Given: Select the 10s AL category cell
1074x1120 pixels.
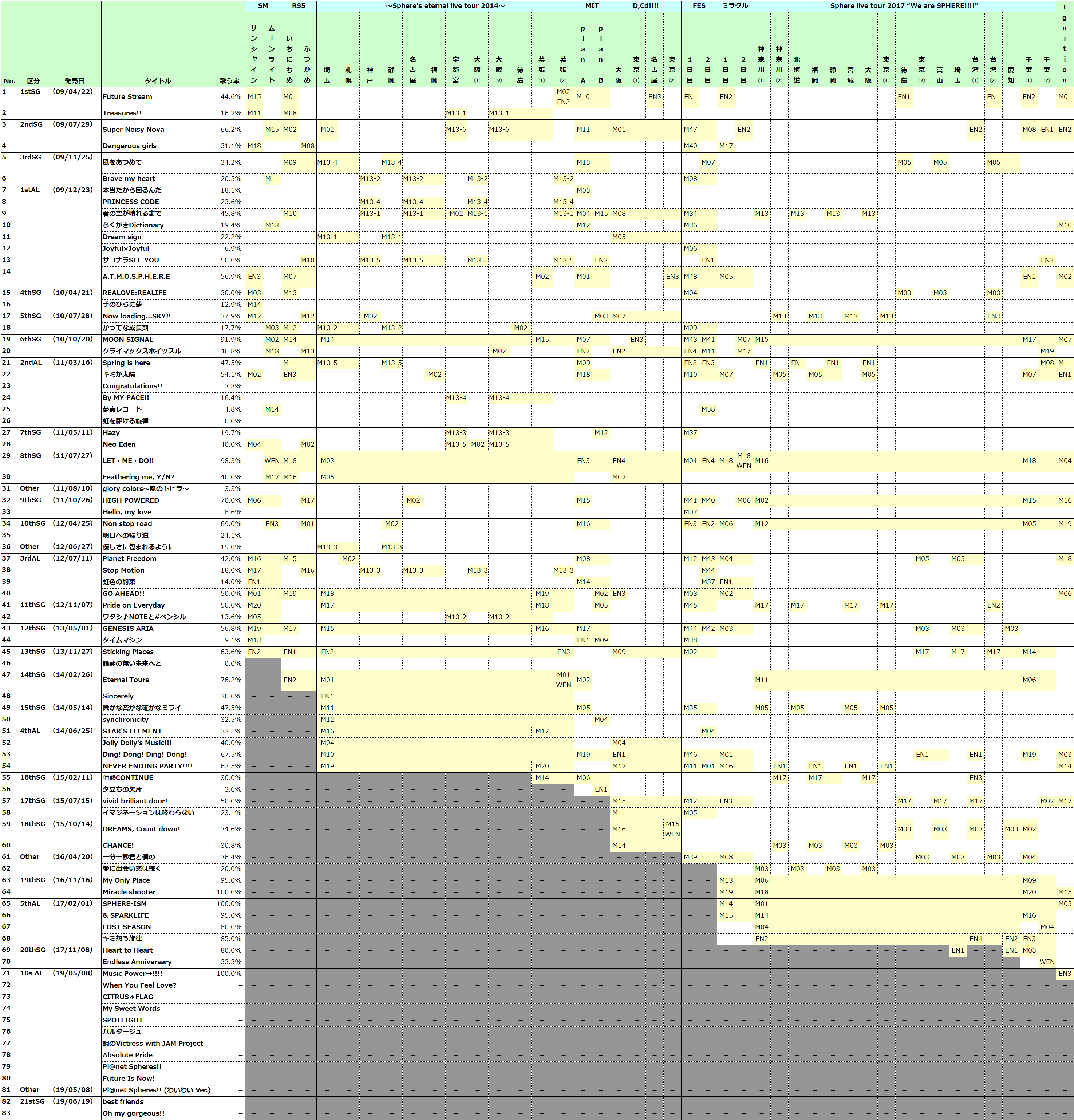Looking at the screenshot, I should click(32, 974).
